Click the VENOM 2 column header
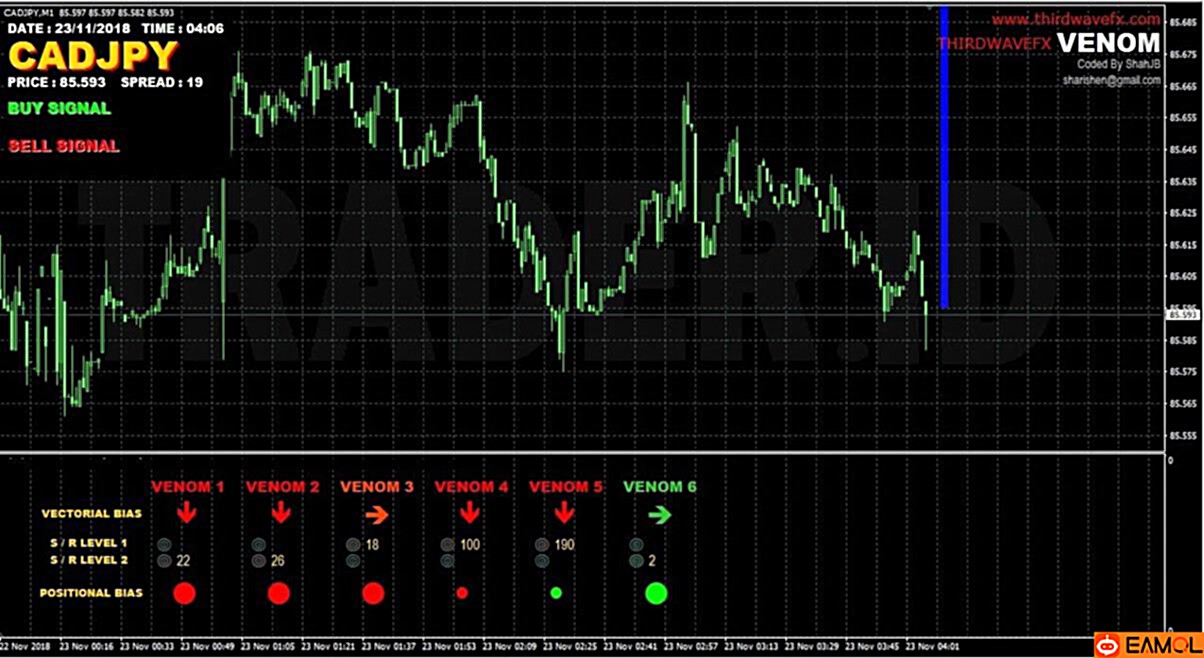This screenshot has height=658, width=1204. [x=282, y=487]
